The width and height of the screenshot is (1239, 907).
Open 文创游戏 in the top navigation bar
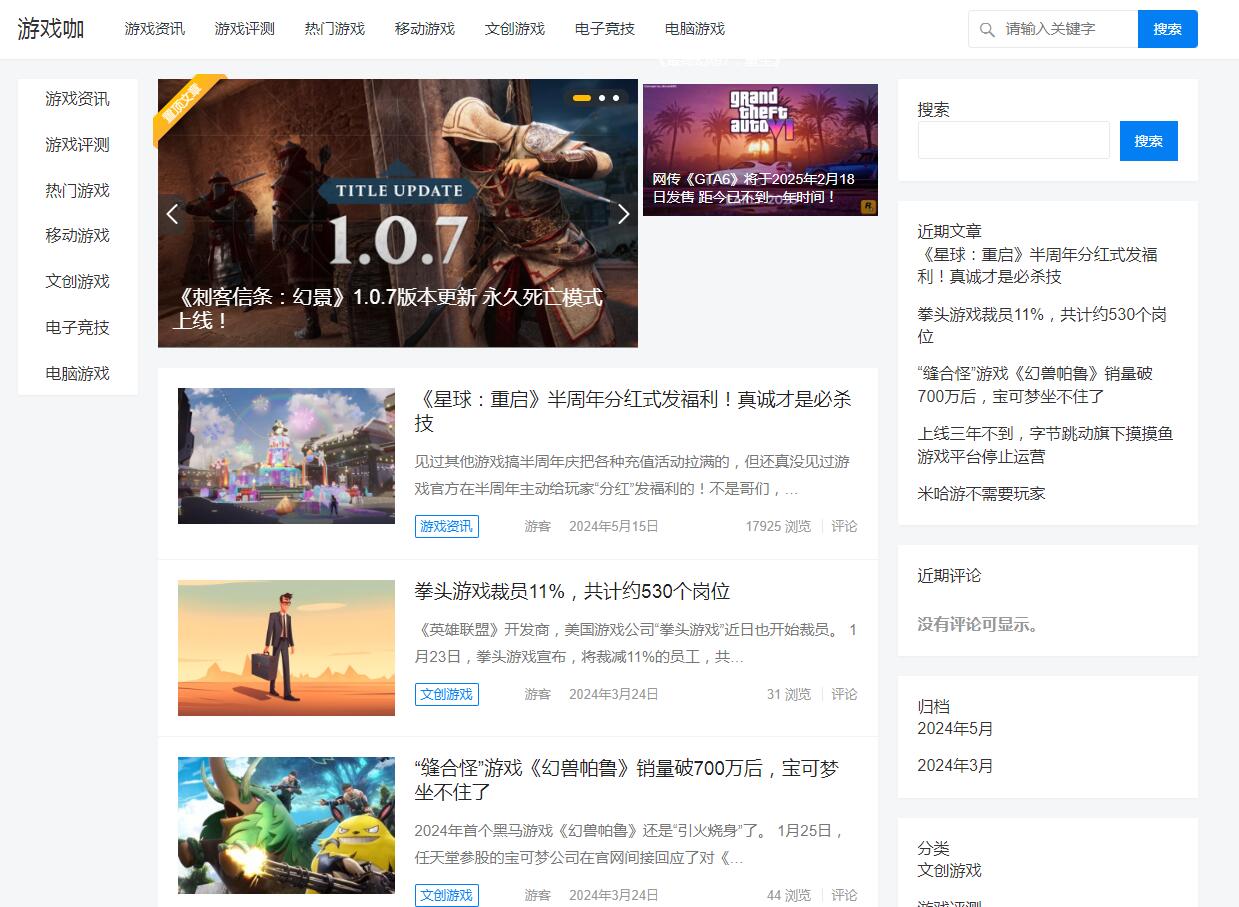pyautogui.click(x=515, y=29)
